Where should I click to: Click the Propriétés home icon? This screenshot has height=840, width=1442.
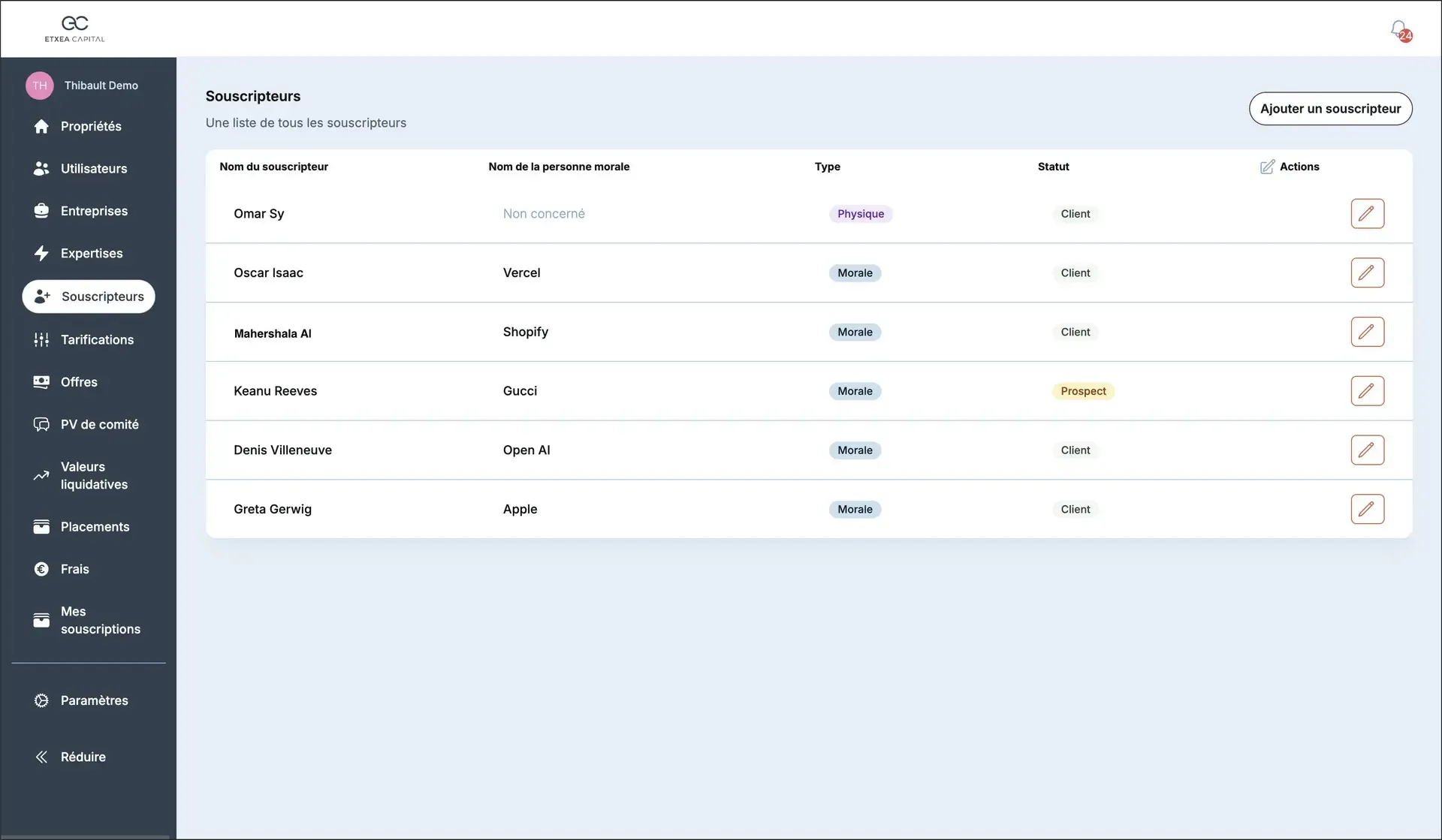click(x=41, y=126)
